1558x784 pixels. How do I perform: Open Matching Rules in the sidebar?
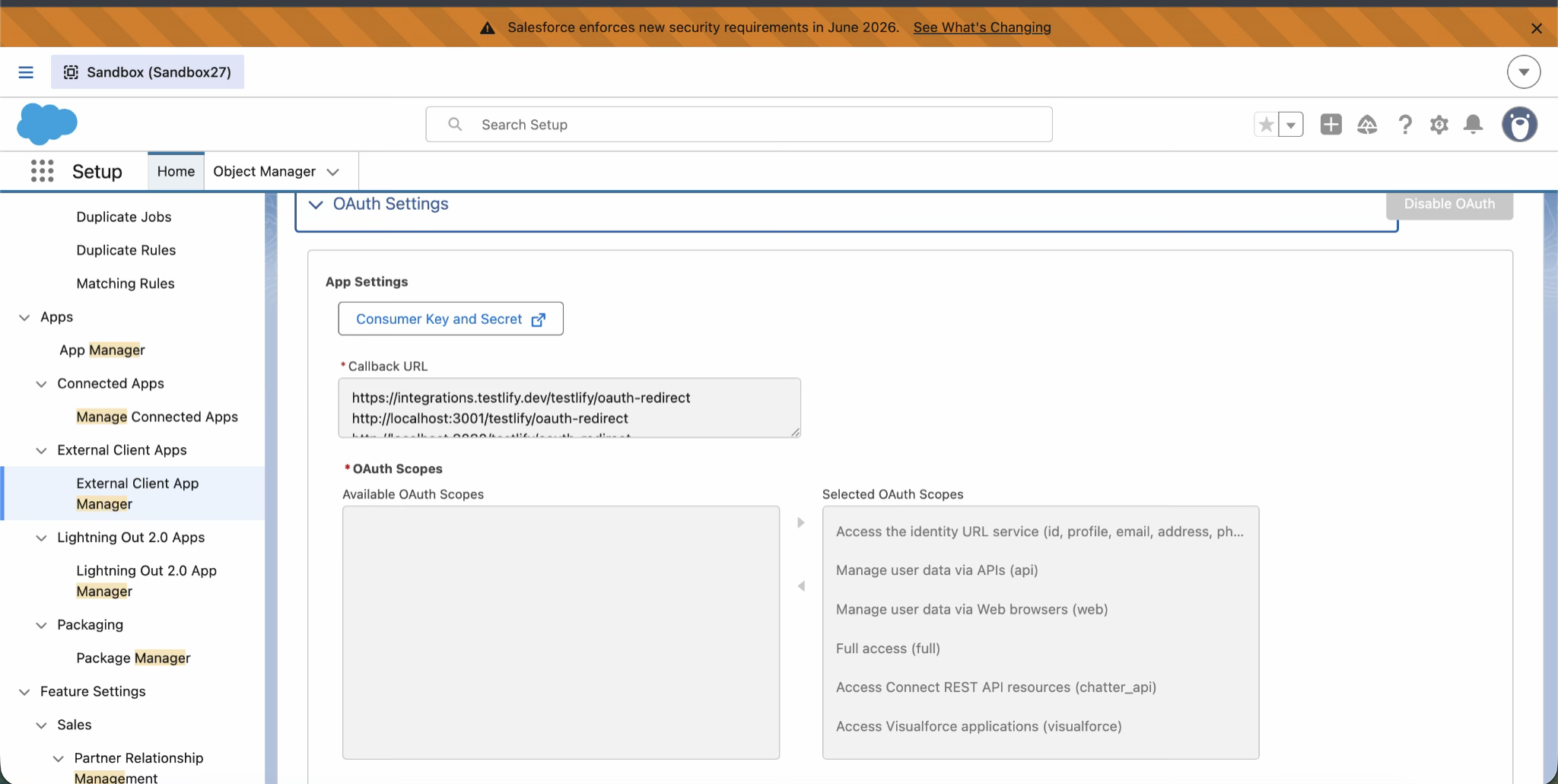(126, 284)
